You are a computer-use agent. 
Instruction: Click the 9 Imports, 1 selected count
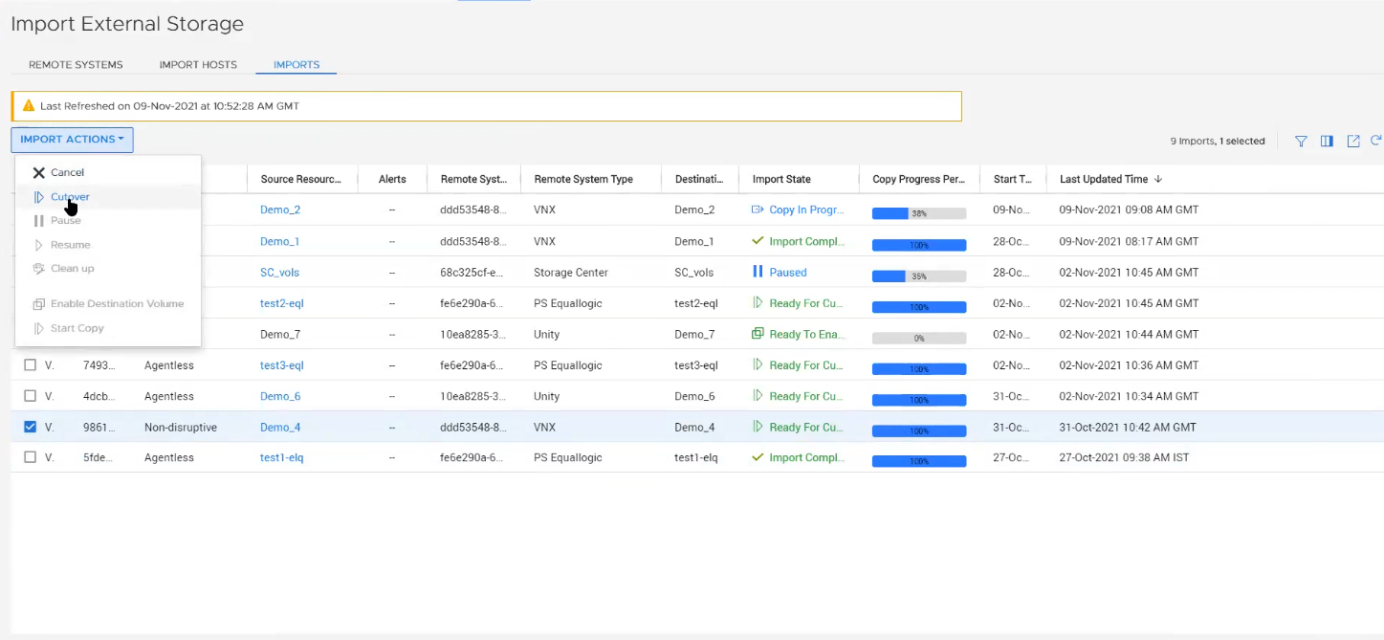point(1217,141)
